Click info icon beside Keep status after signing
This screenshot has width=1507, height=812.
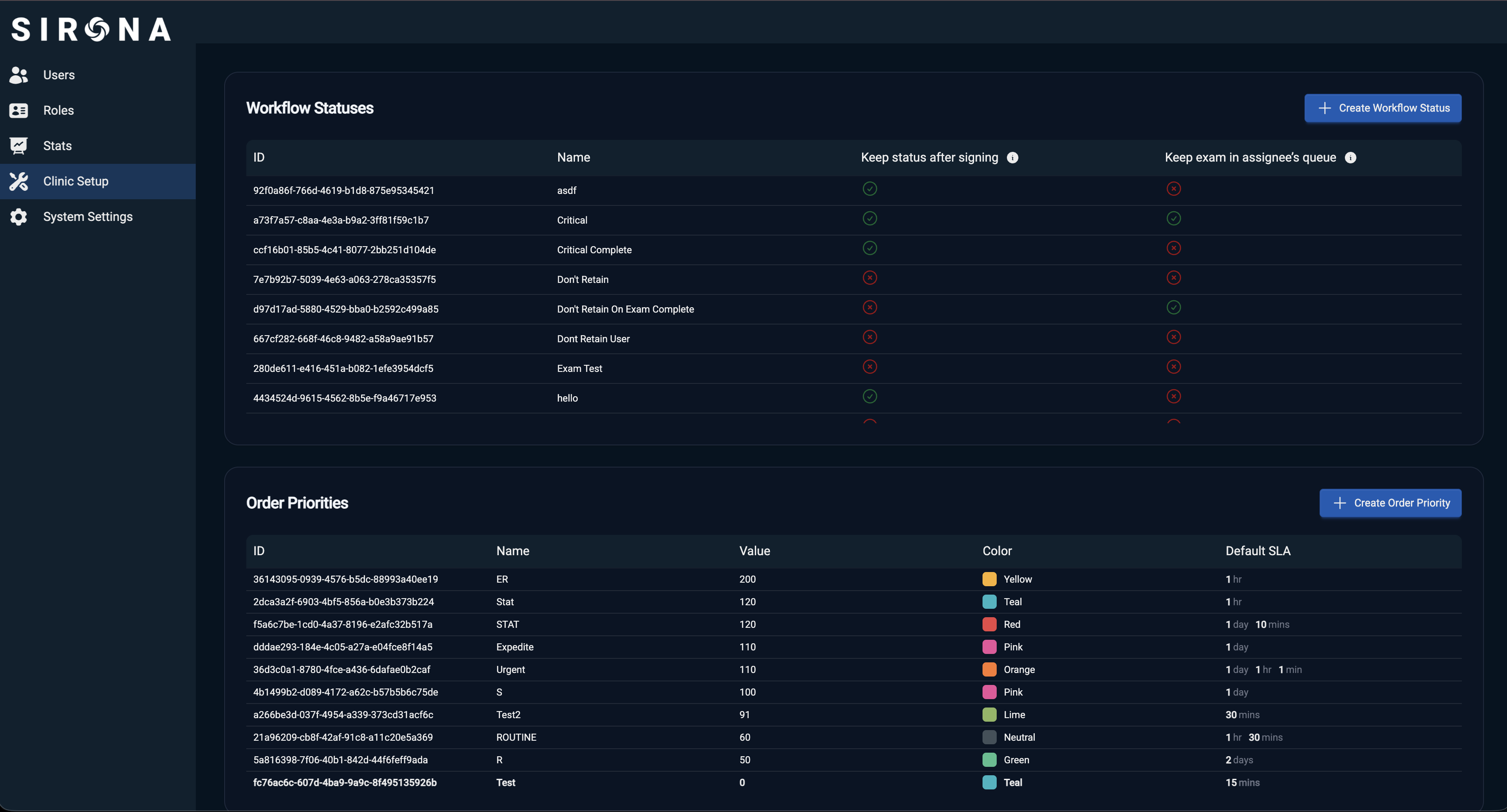click(1013, 158)
